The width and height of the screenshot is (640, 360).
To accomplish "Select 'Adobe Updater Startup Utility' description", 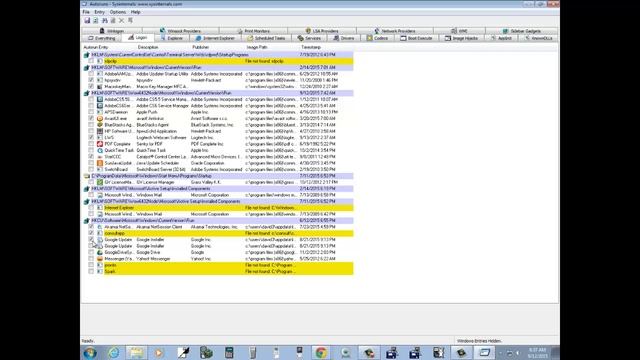I will tap(162, 74).
